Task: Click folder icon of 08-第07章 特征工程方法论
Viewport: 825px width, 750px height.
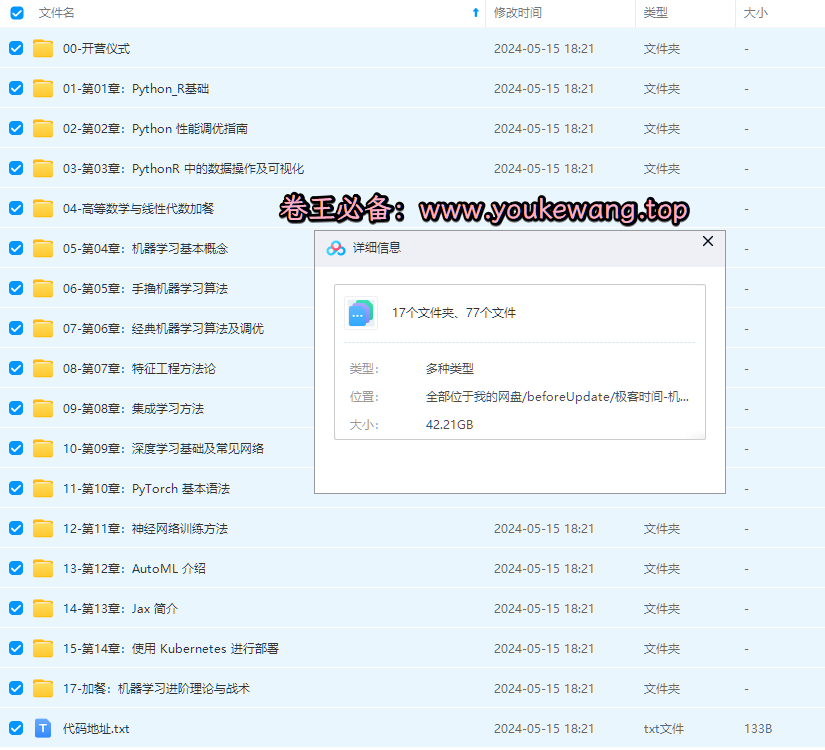Action: pyautogui.click(x=43, y=368)
